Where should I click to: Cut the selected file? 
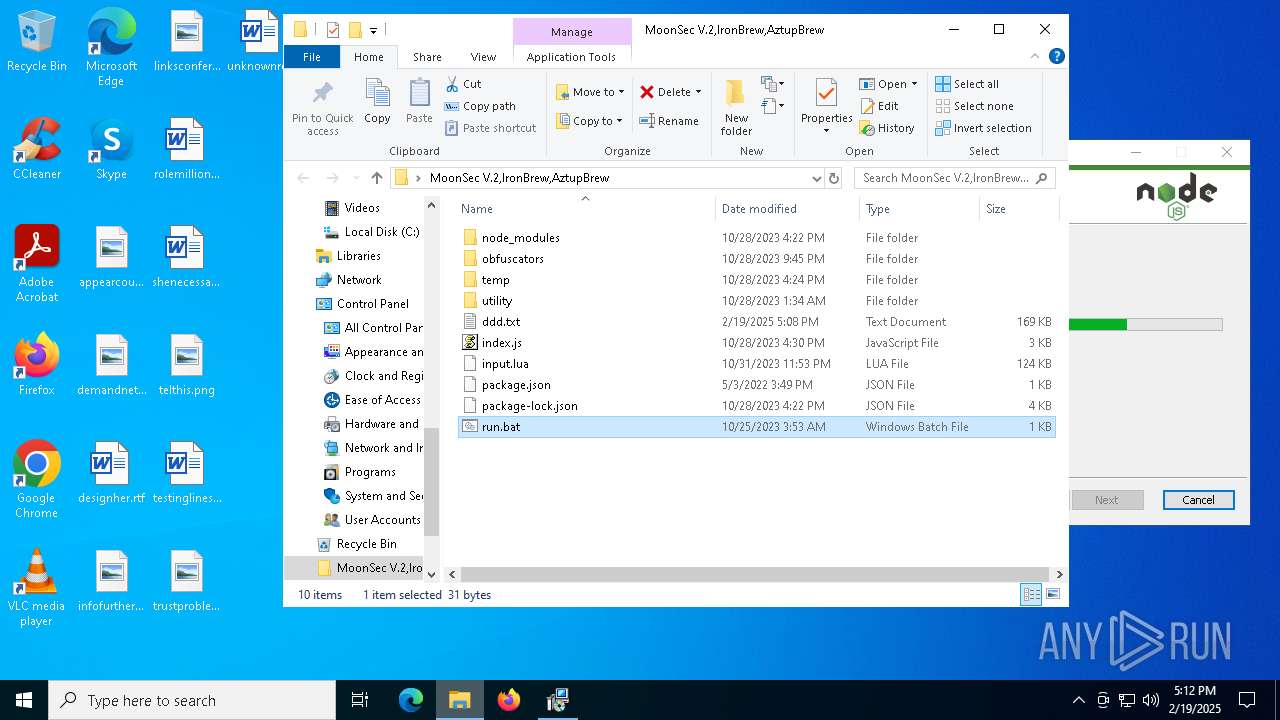pyautogui.click(x=463, y=84)
